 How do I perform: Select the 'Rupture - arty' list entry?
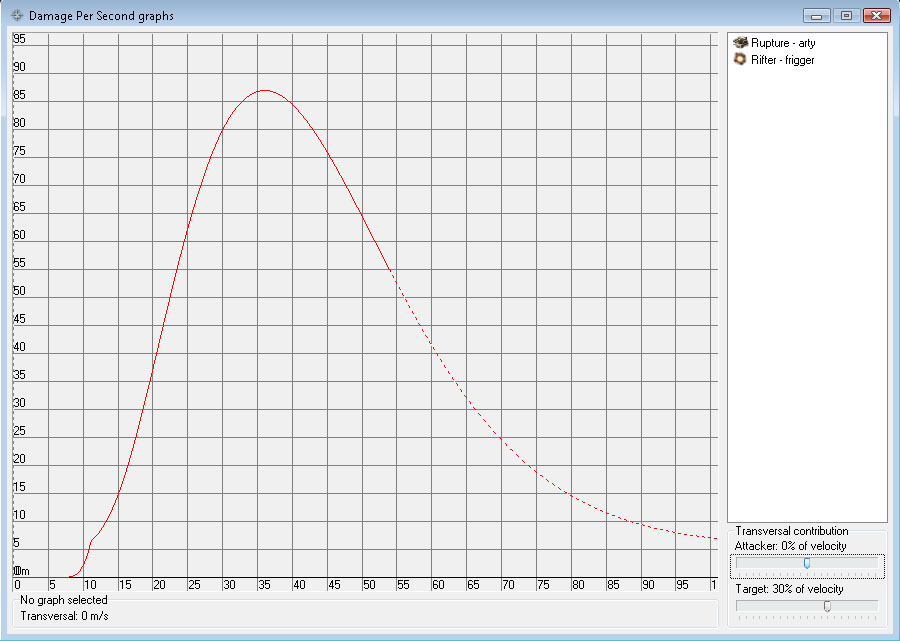tap(783, 44)
